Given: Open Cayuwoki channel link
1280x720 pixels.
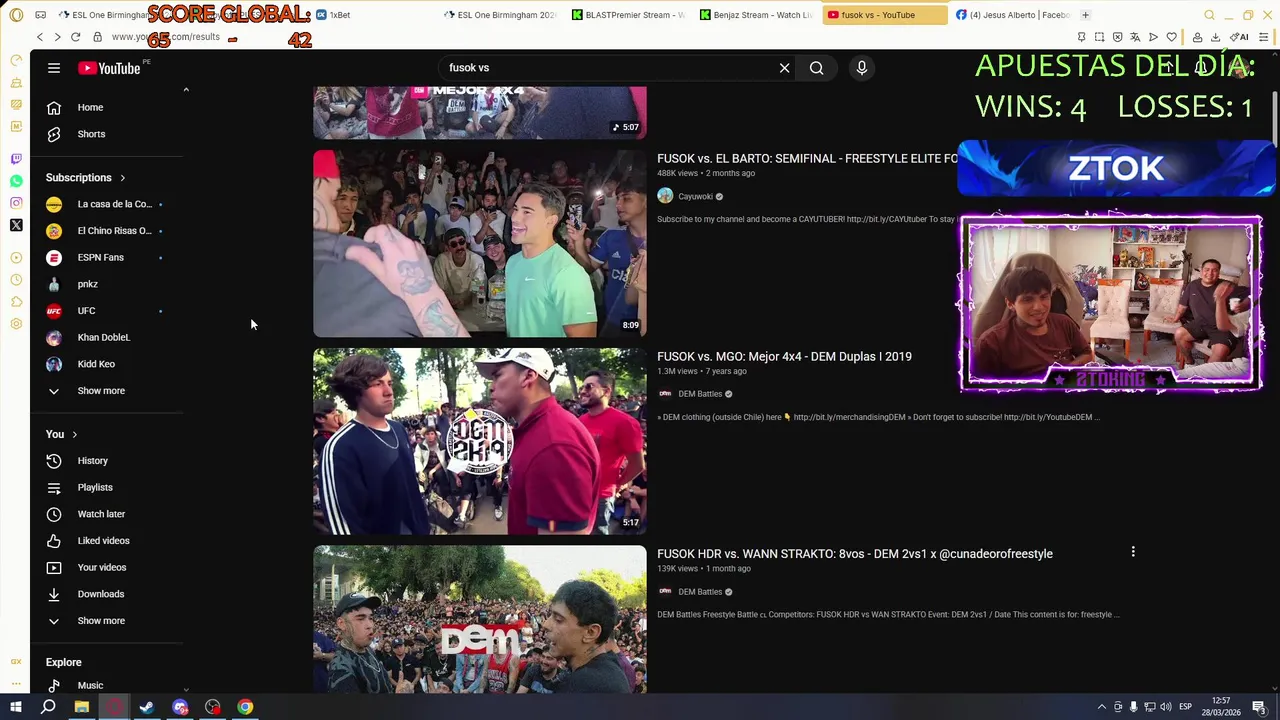Looking at the screenshot, I should coord(695,196).
